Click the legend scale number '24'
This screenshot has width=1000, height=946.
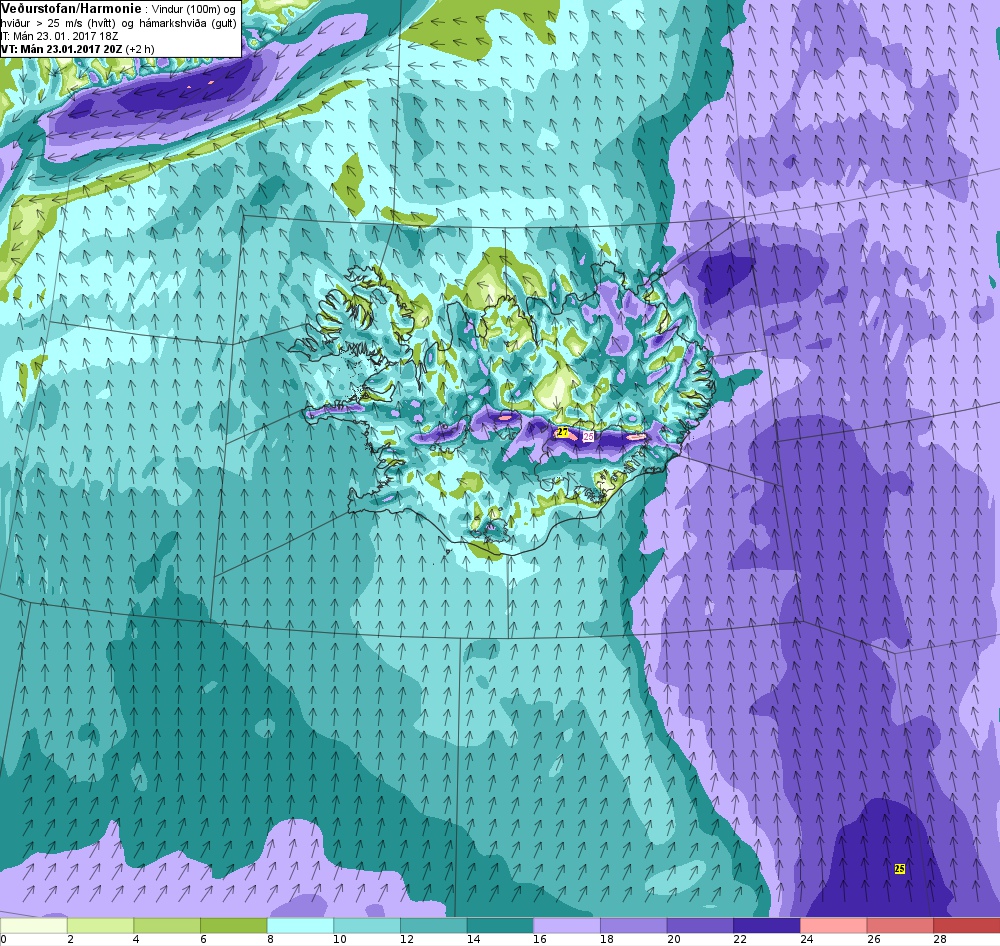807,939
